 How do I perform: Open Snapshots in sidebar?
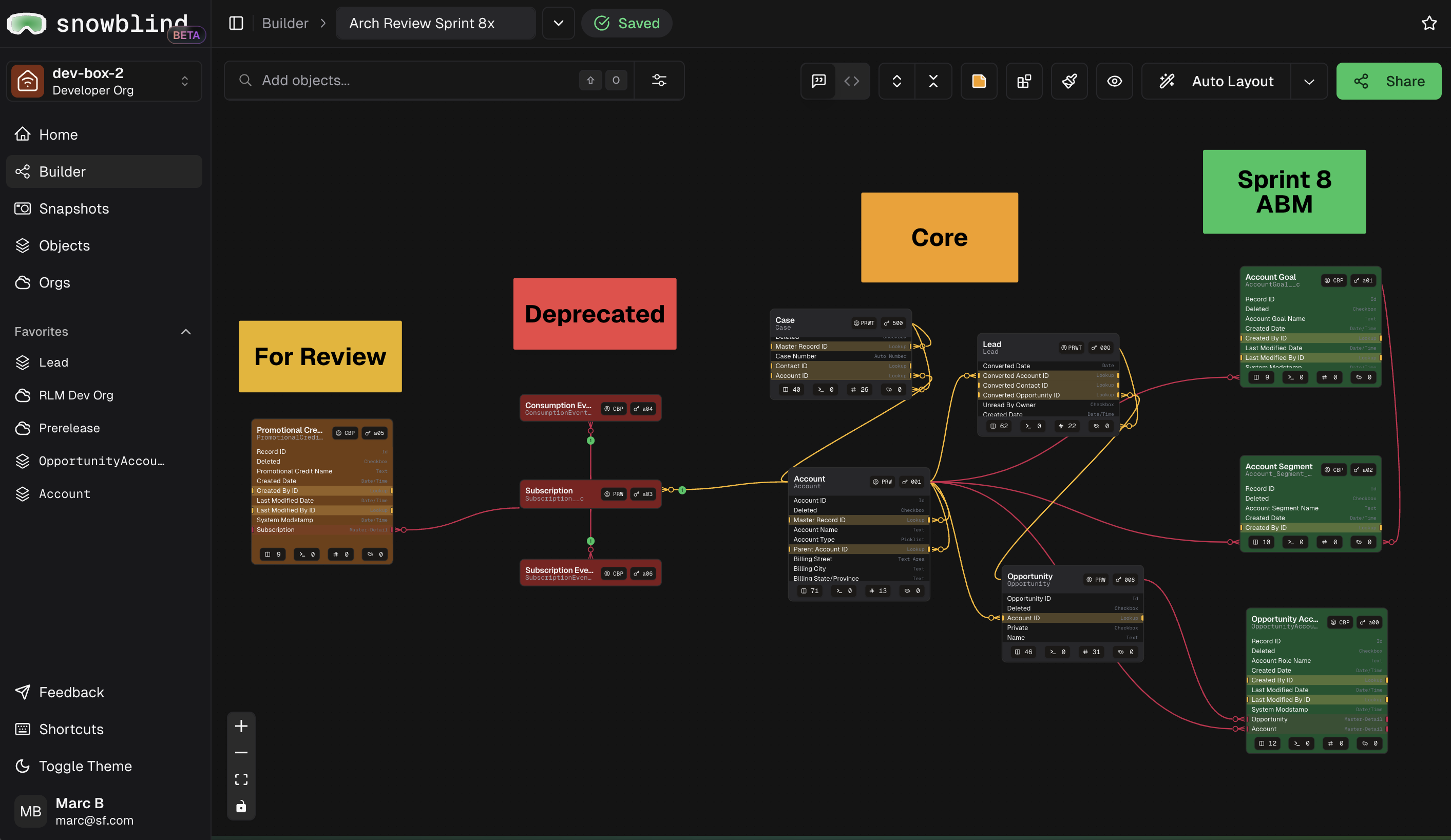[104, 208]
